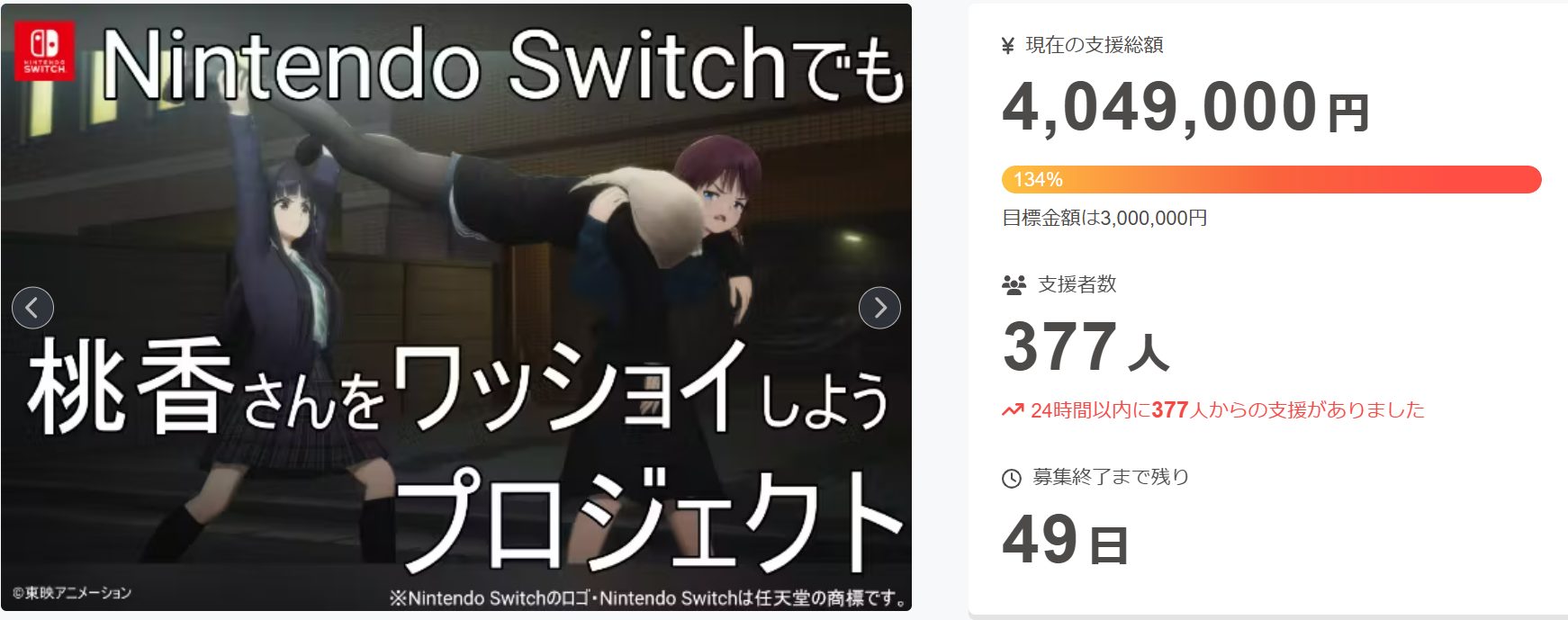Image resolution: width=1568 pixels, height=620 pixels.
Task: Click the 49日 remaining days counter
Action: point(1066,540)
